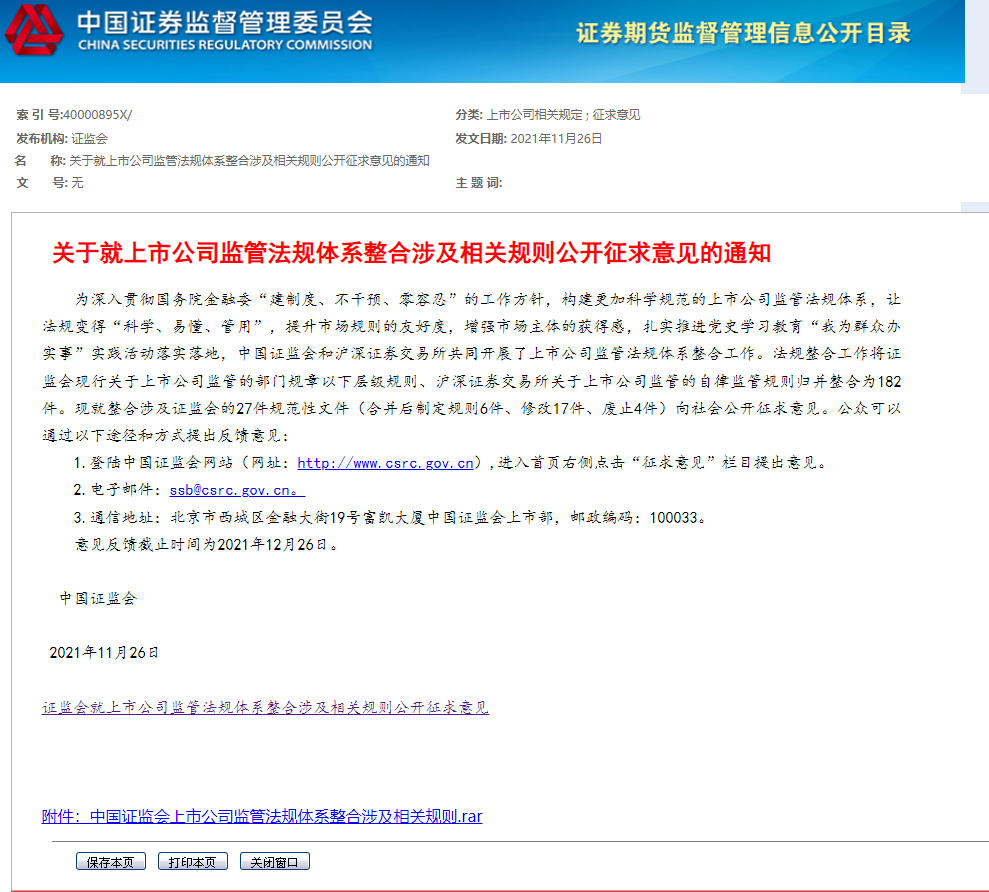The height and width of the screenshot is (892, 989).
Task: Download the 附件 .rar attachment
Action: point(262,816)
